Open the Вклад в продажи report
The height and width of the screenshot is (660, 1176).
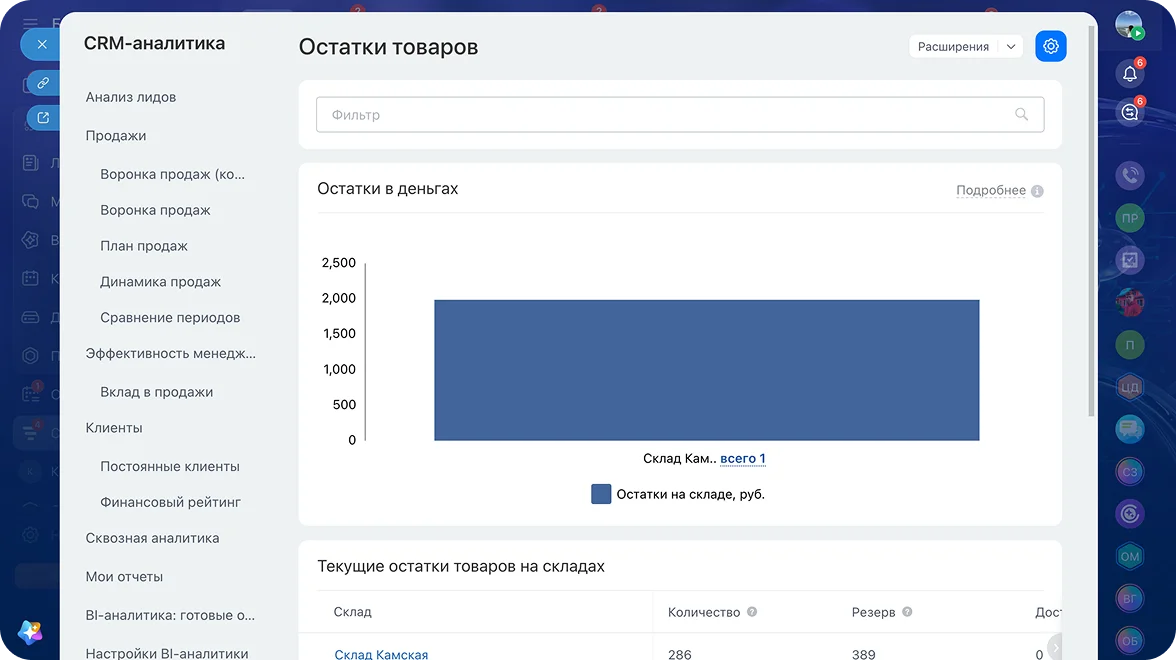157,392
